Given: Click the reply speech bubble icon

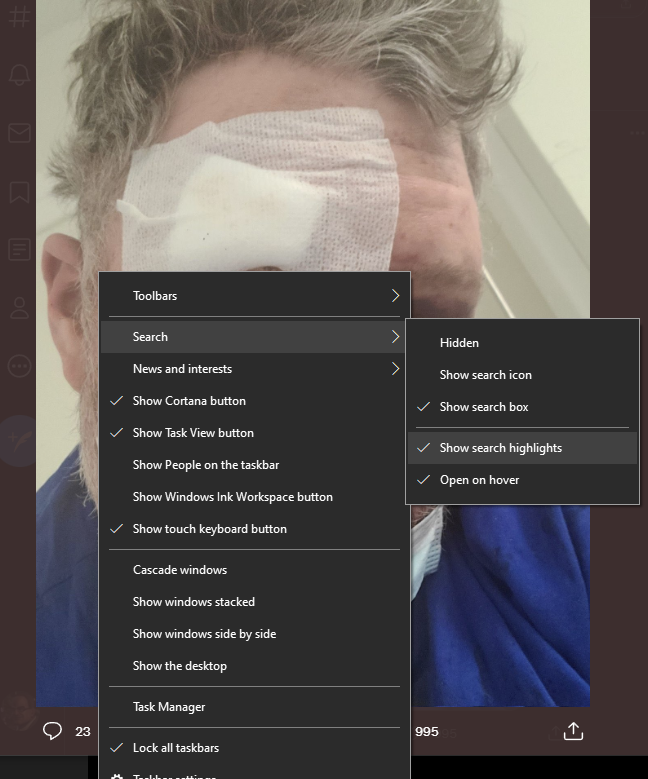Looking at the screenshot, I should [x=52, y=731].
